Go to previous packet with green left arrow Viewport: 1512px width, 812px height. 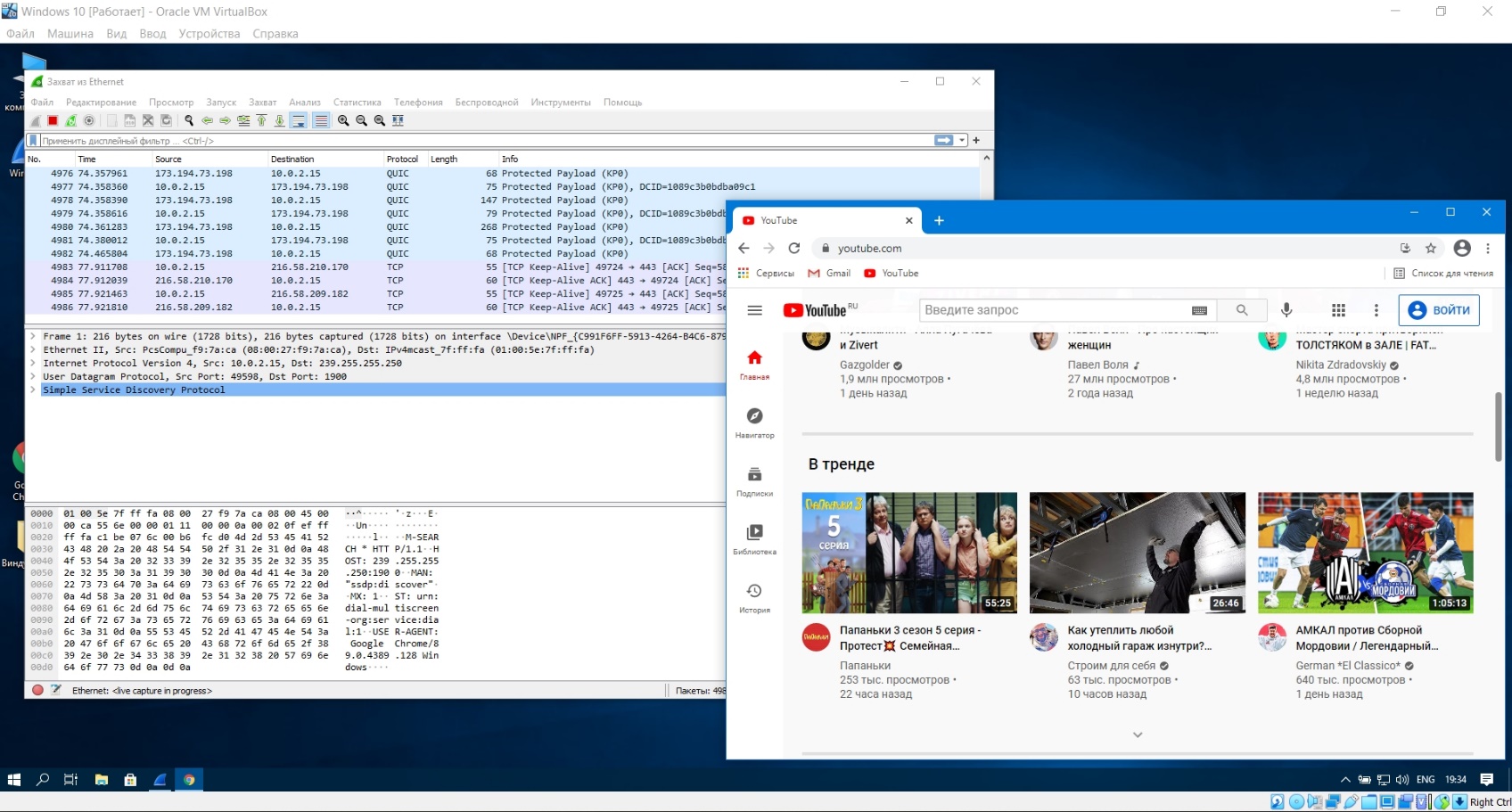pos(207,120)
